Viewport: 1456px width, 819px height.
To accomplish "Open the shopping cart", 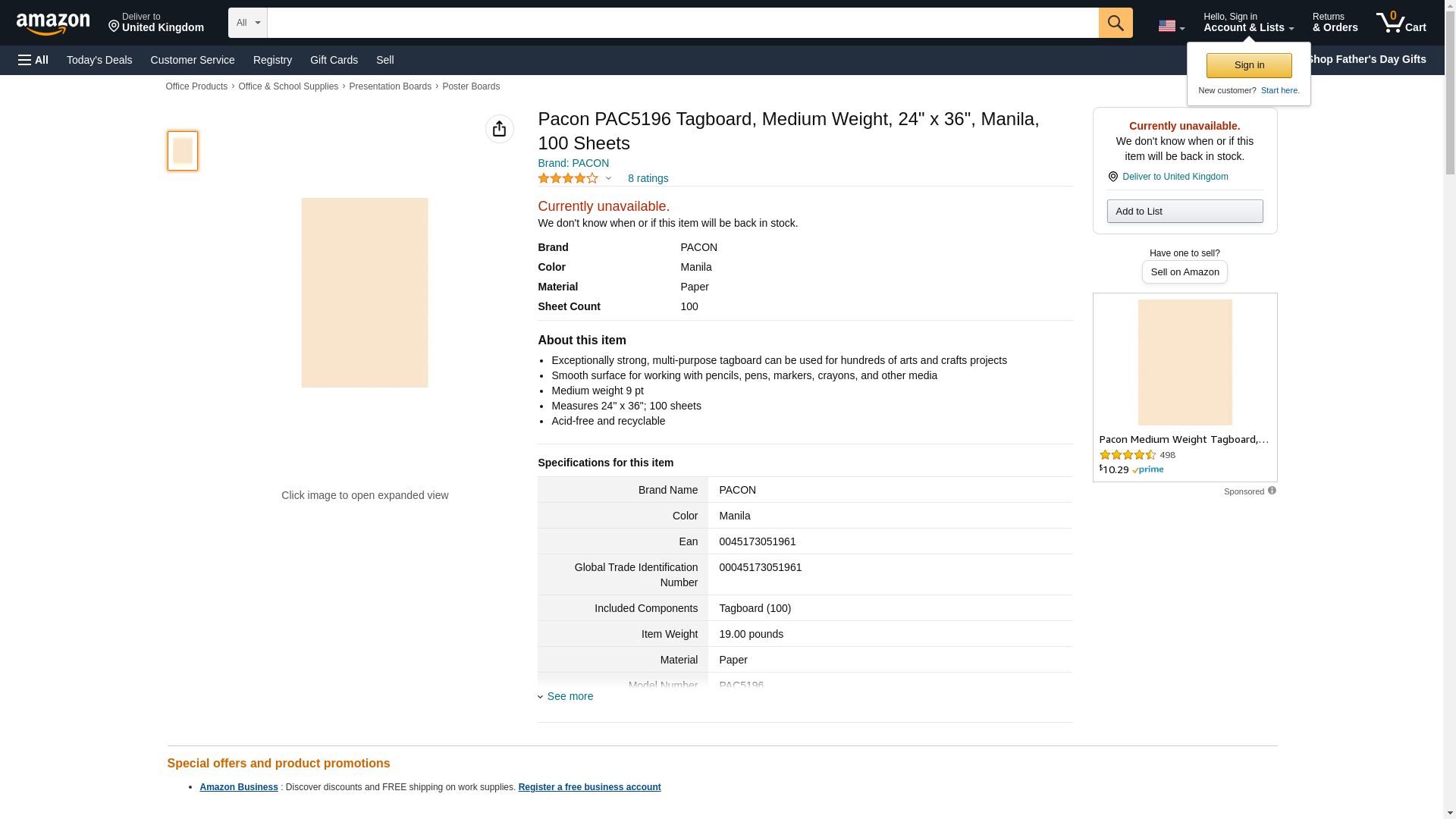I will [x=1401, y=23].
